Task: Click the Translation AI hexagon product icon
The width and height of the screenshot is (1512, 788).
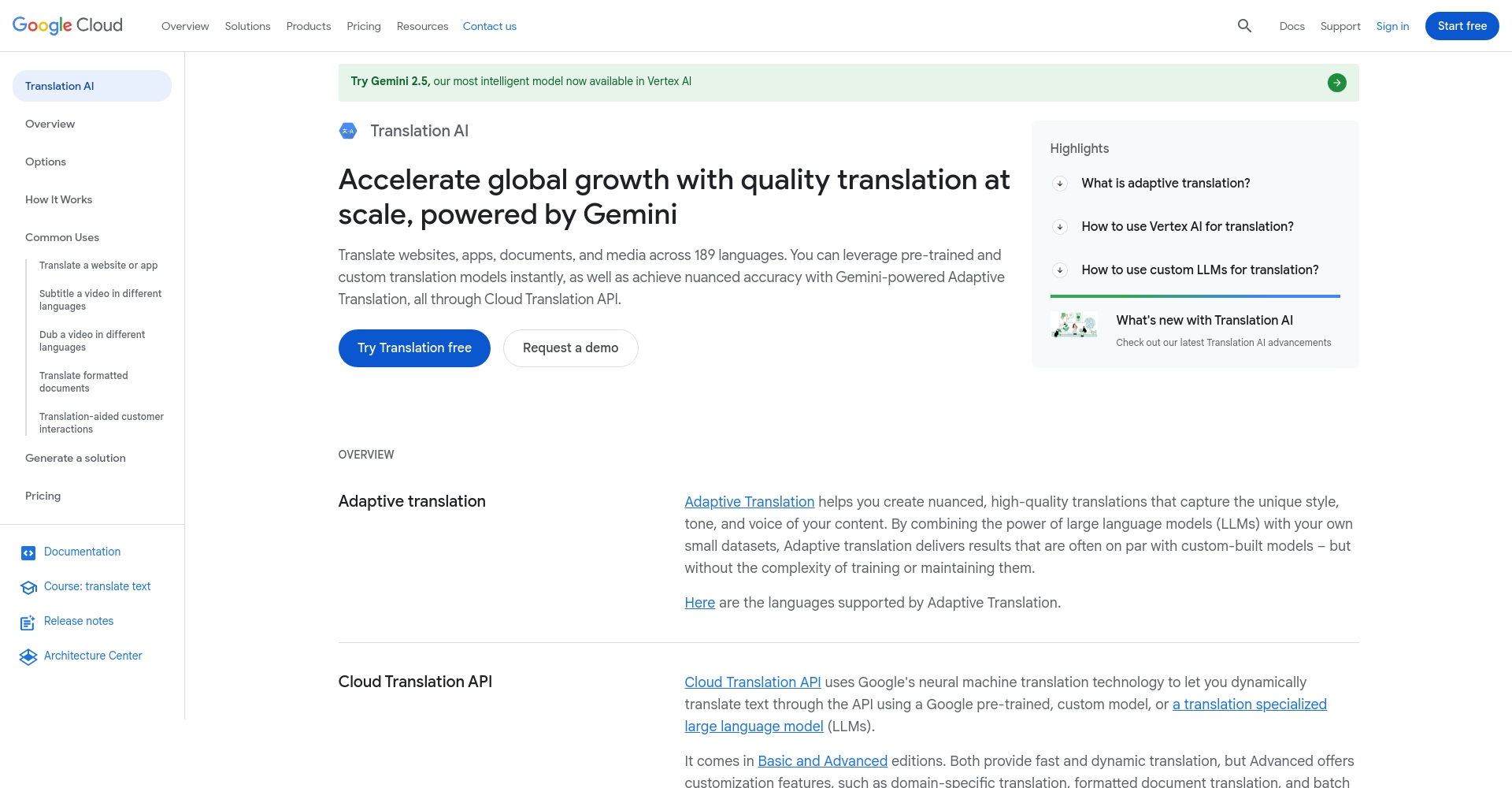Action: (348, 131)
